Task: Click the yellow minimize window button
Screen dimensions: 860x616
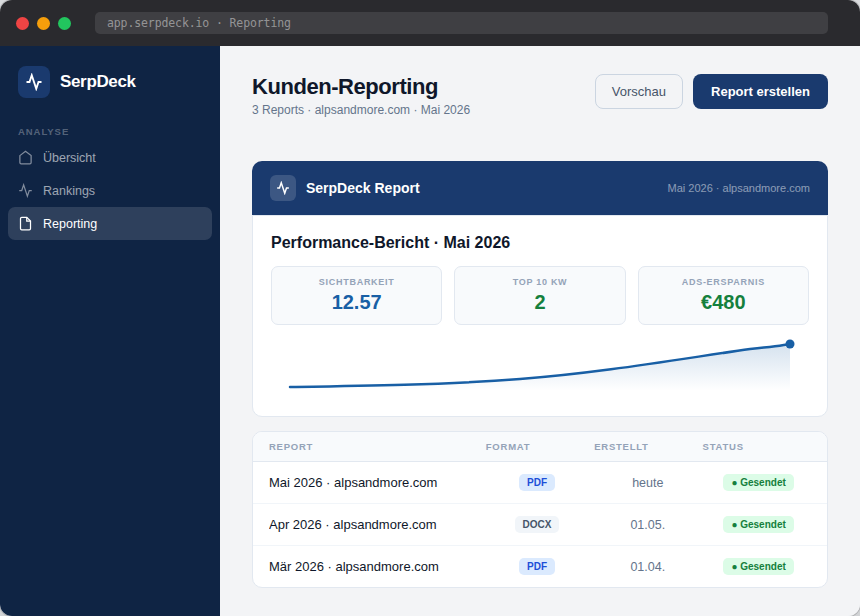Action: (43, 23)
